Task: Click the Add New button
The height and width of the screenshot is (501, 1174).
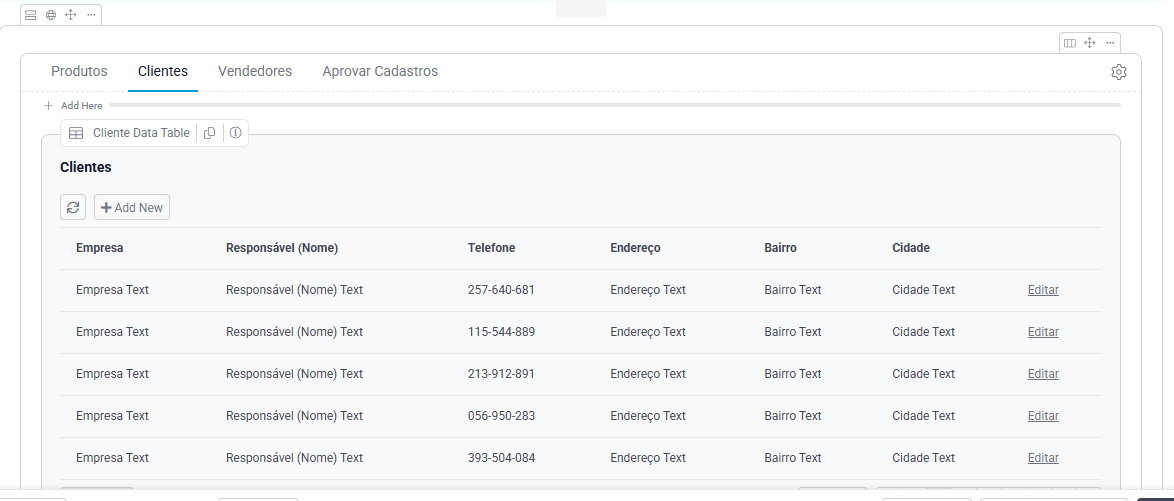Action: [132, 207]
